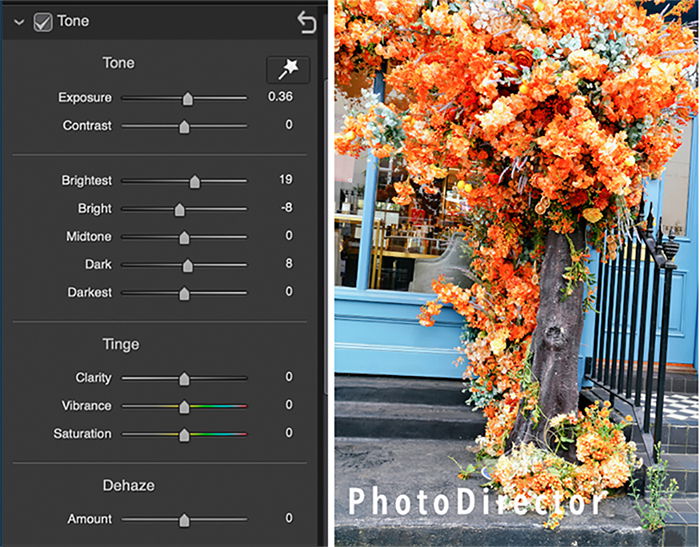Click the auto tone magic wand icon
This screenshot has height=547, width=700.
288,70
